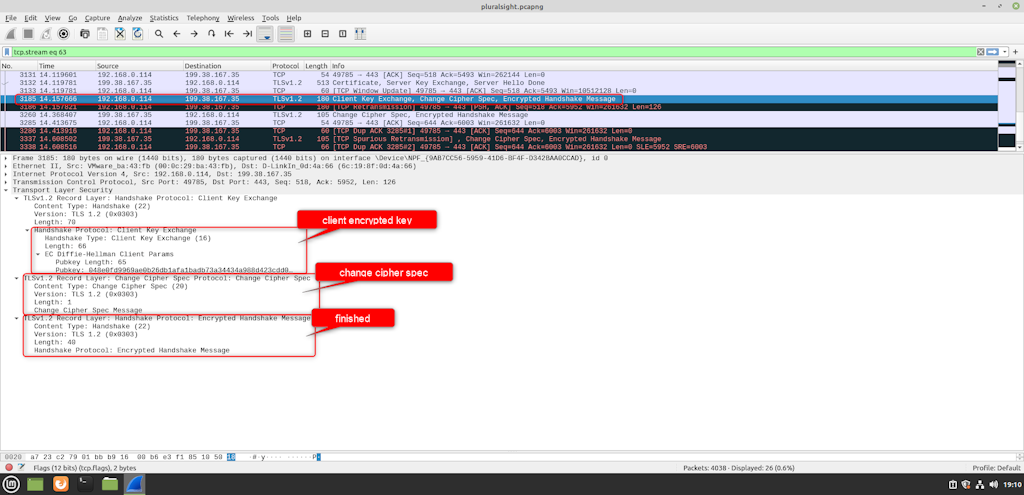Collapse Change Cipher Spec record layer
This screenshot has width=1024, height=495.
[16, 278]
